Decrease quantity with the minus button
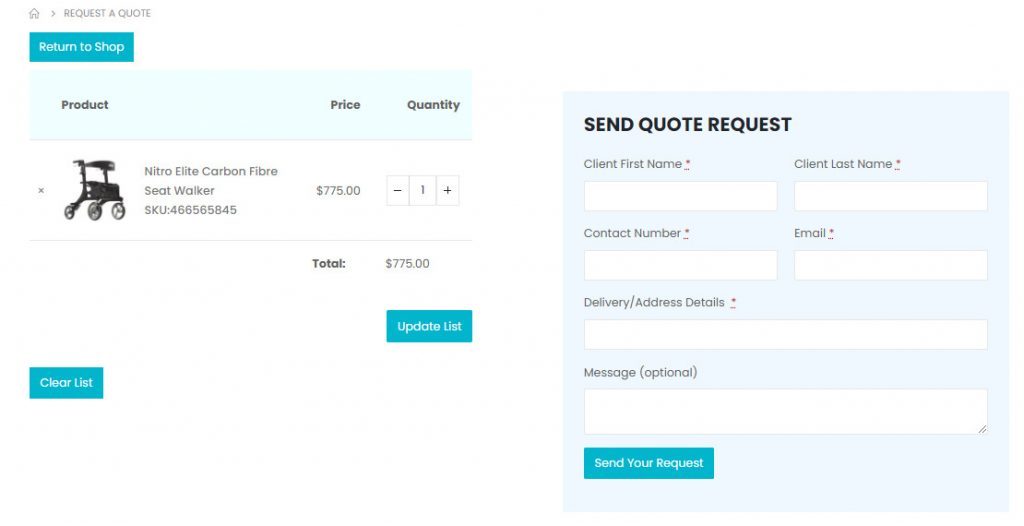Image resolution: width=1024 pixels, height=526 pixels. point(398,190)
